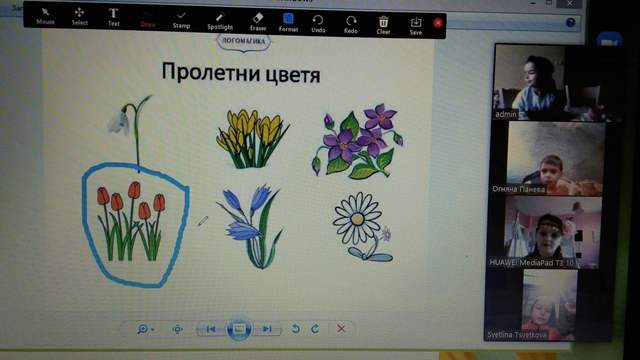640x360 pixels.
Task: Select the Mouse tool in annotation toolbar
Action: point(45,17)
